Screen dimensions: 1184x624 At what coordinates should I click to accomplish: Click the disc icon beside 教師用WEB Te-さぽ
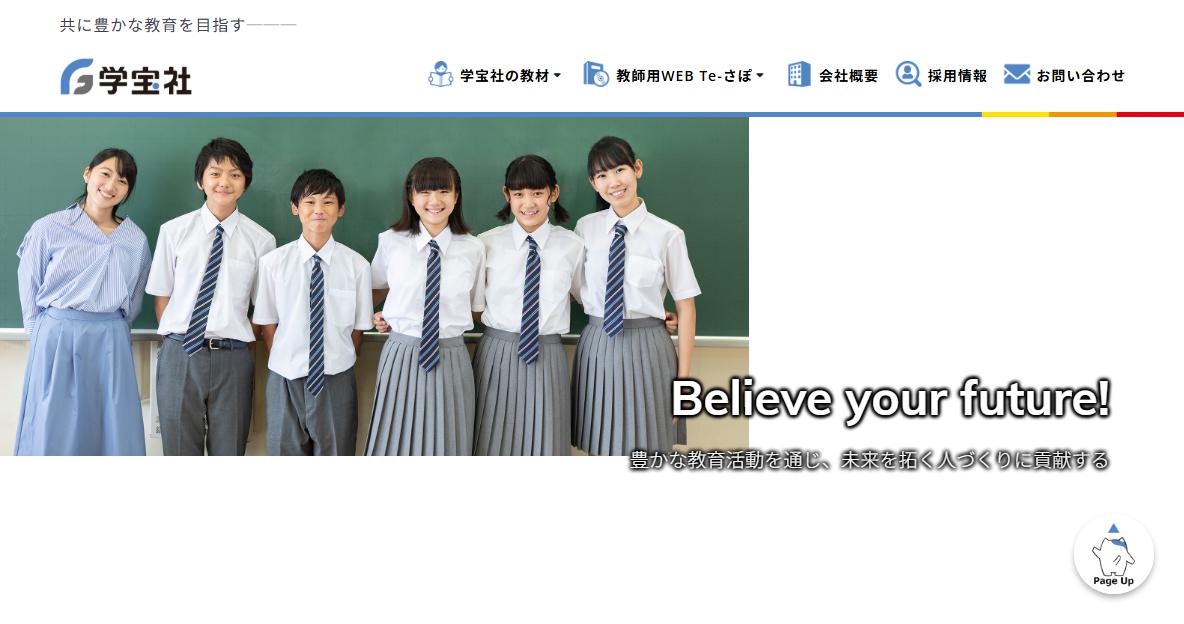click(x=596, y=74)
